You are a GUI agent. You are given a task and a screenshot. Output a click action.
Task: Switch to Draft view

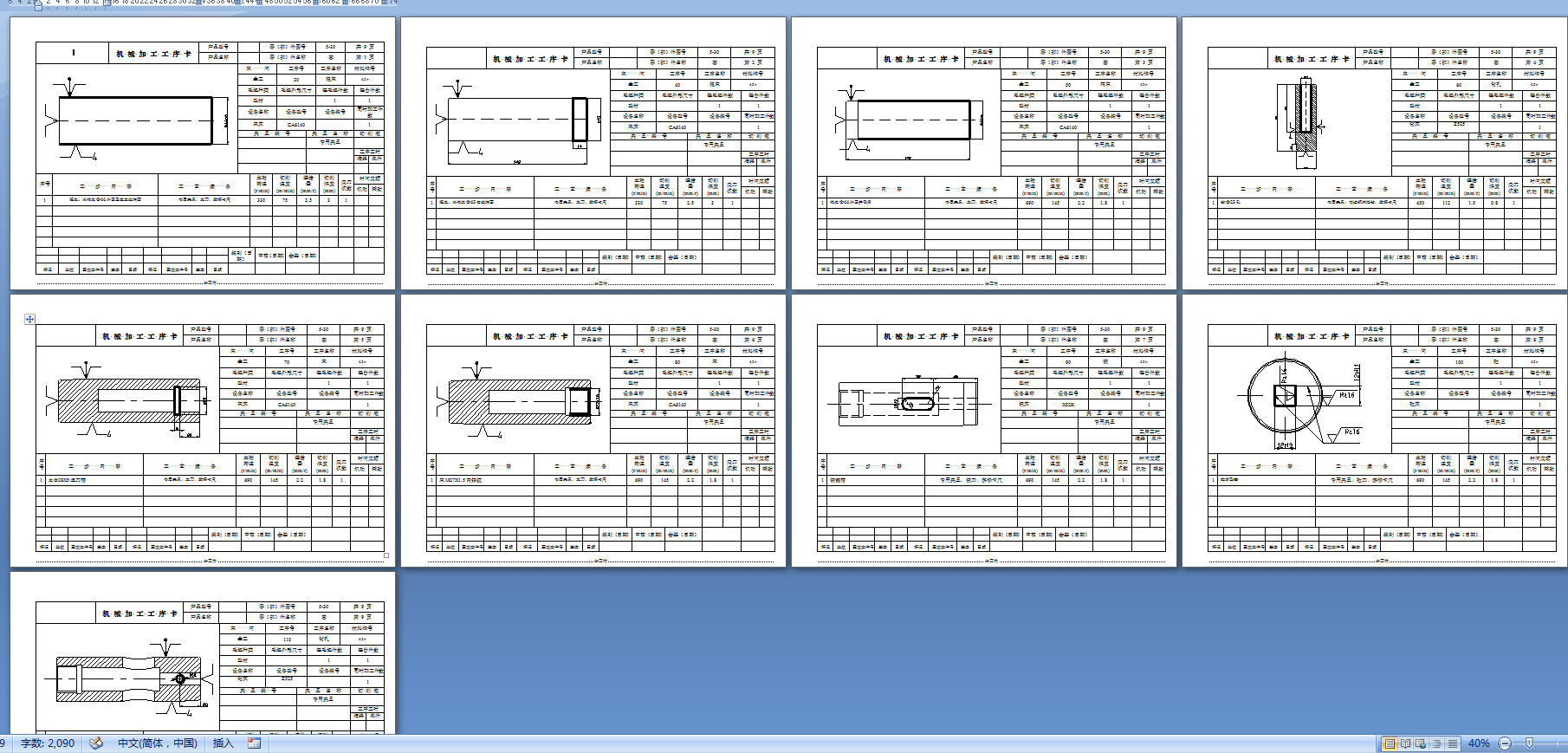click(x=1453, y=743)
